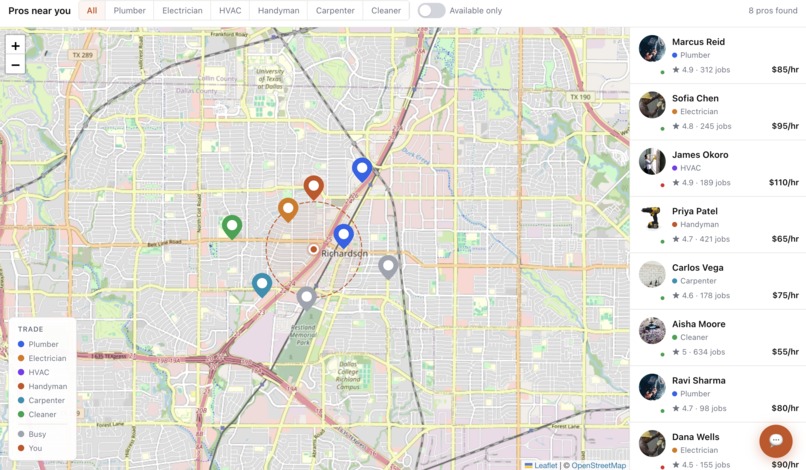Image resolution: width=806 pixels, height=470 pixels.
Task: Open James Okoro's avatar picture
Action: pos(652,161)
